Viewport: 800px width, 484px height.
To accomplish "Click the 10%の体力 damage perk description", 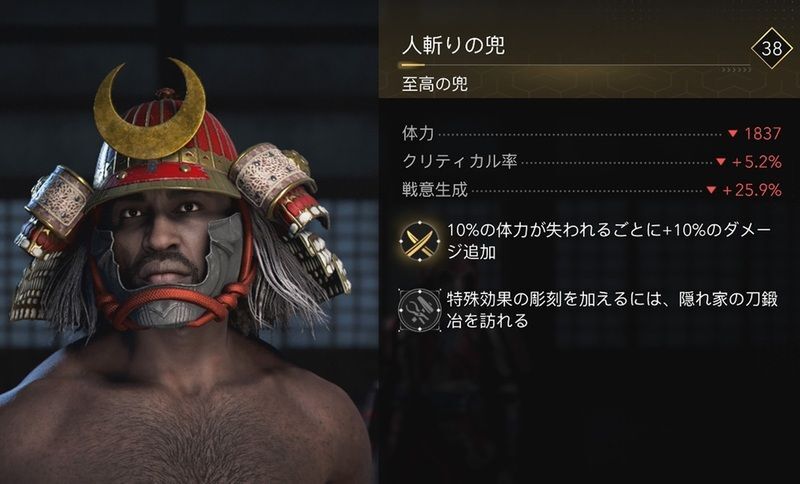I will (x=609, y=241).
